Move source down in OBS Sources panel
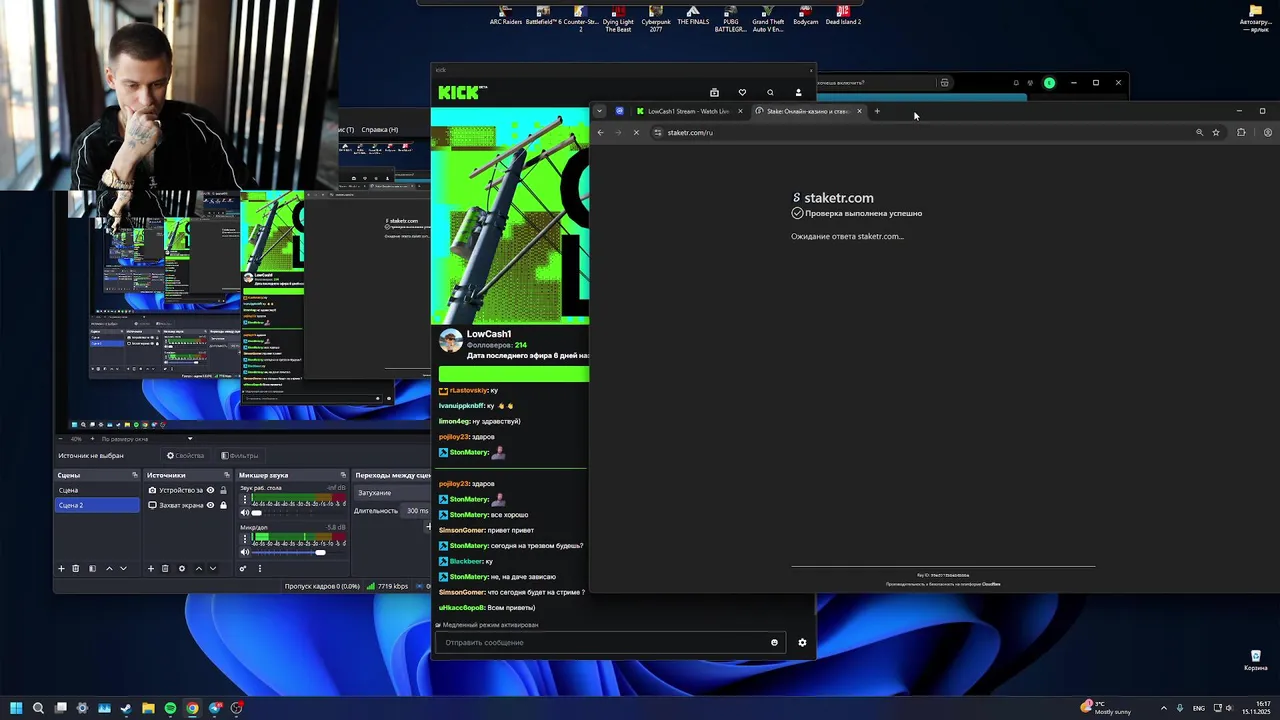 [x=213, y=568]
